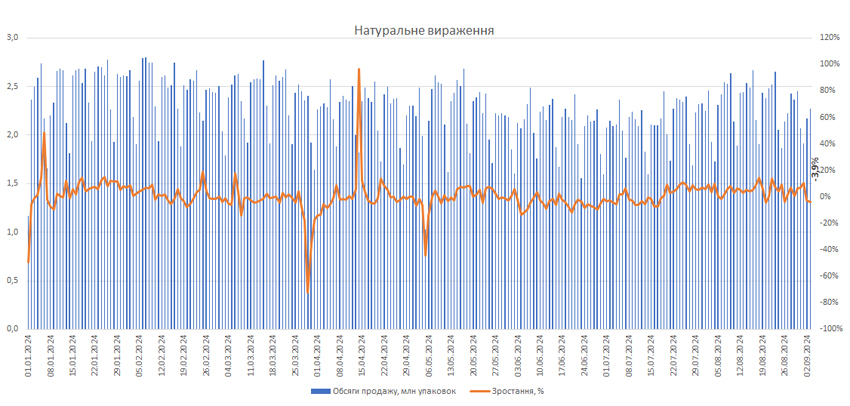The width and height of the screenshot is (850, 406).
Task: Click date label '19.08.2024'
Action: (762, 355)
